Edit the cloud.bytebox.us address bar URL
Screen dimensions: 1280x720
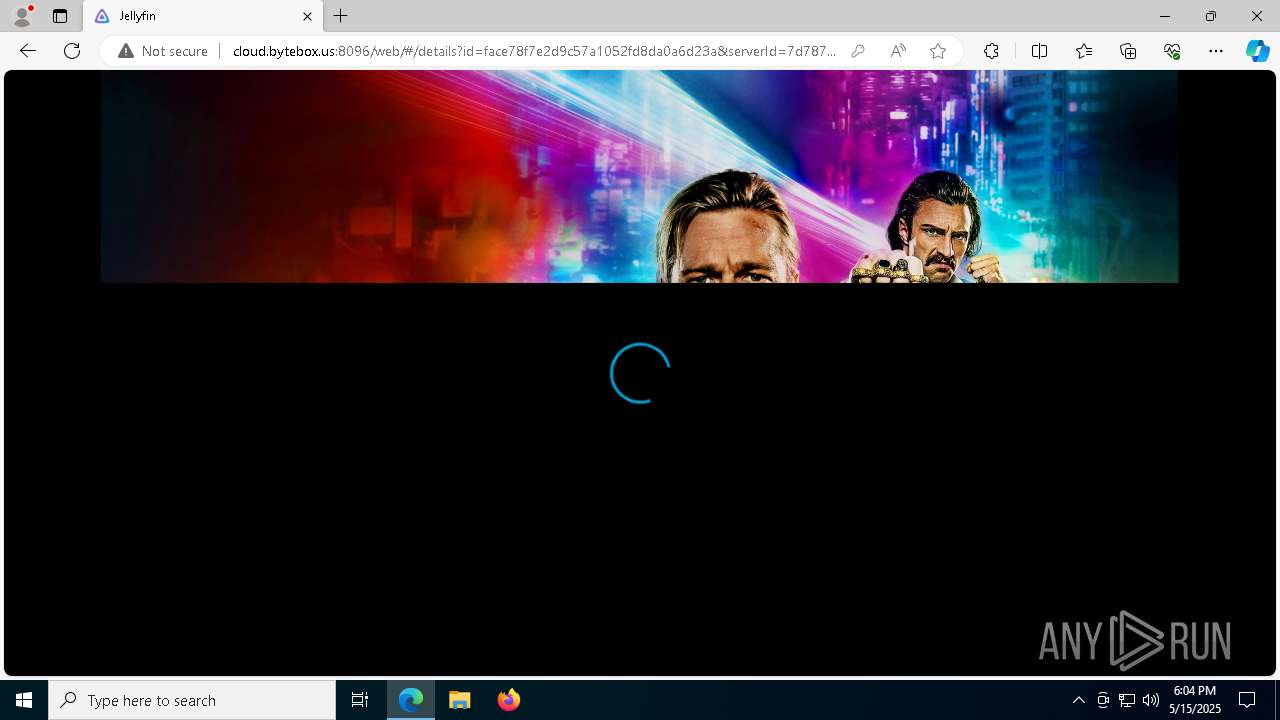click(534, 51)
